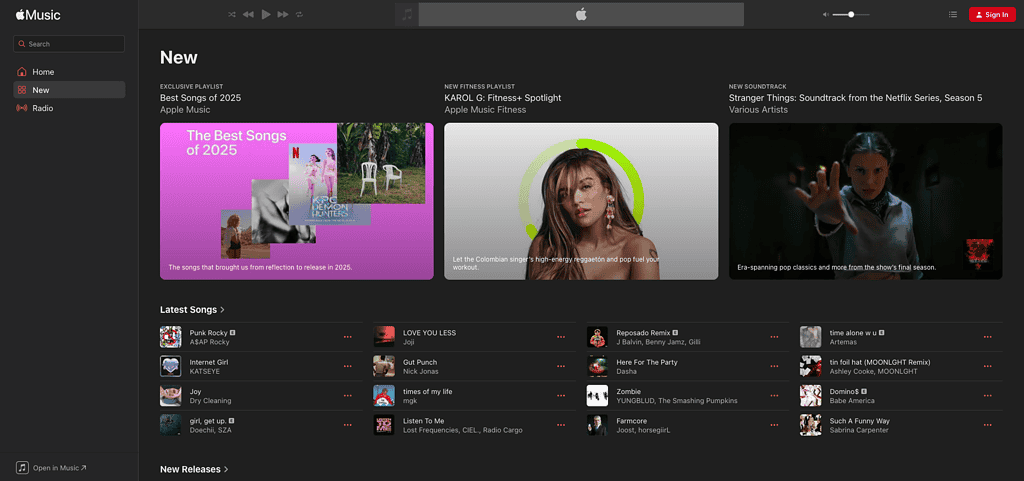Play time alone w u artwork

point(810,337)
